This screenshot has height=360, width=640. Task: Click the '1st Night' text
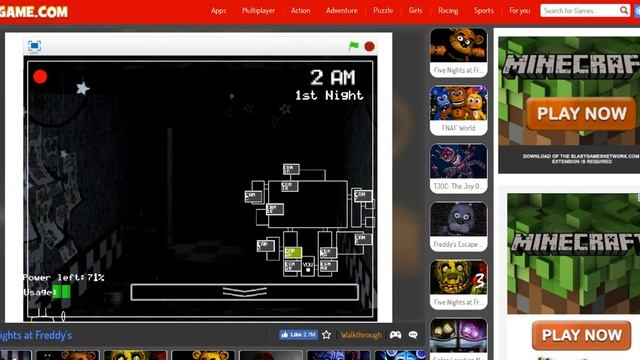[329, 95]
